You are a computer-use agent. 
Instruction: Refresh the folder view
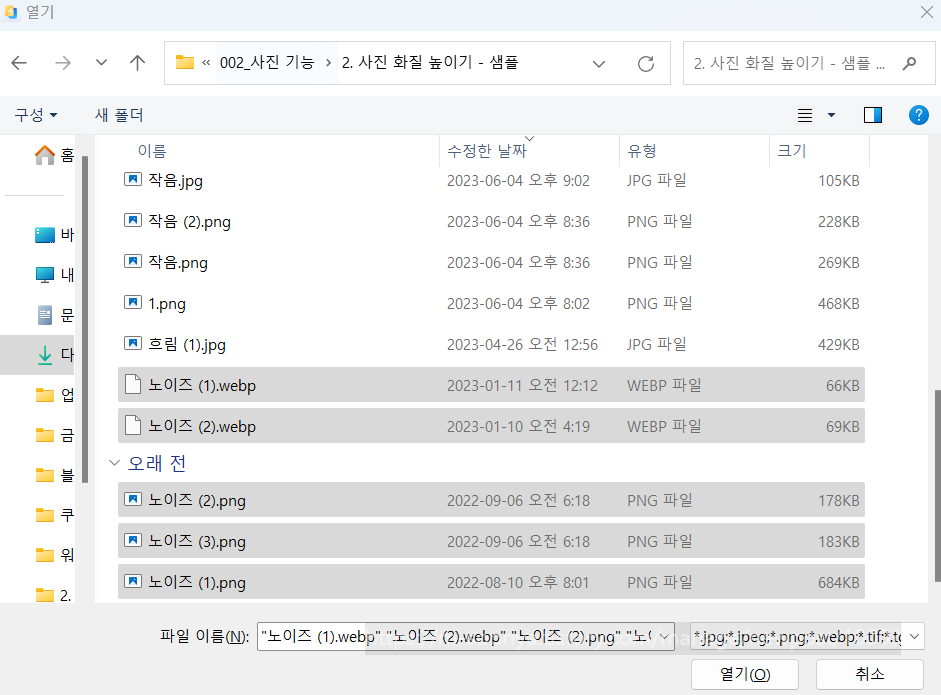click(646, 64)
